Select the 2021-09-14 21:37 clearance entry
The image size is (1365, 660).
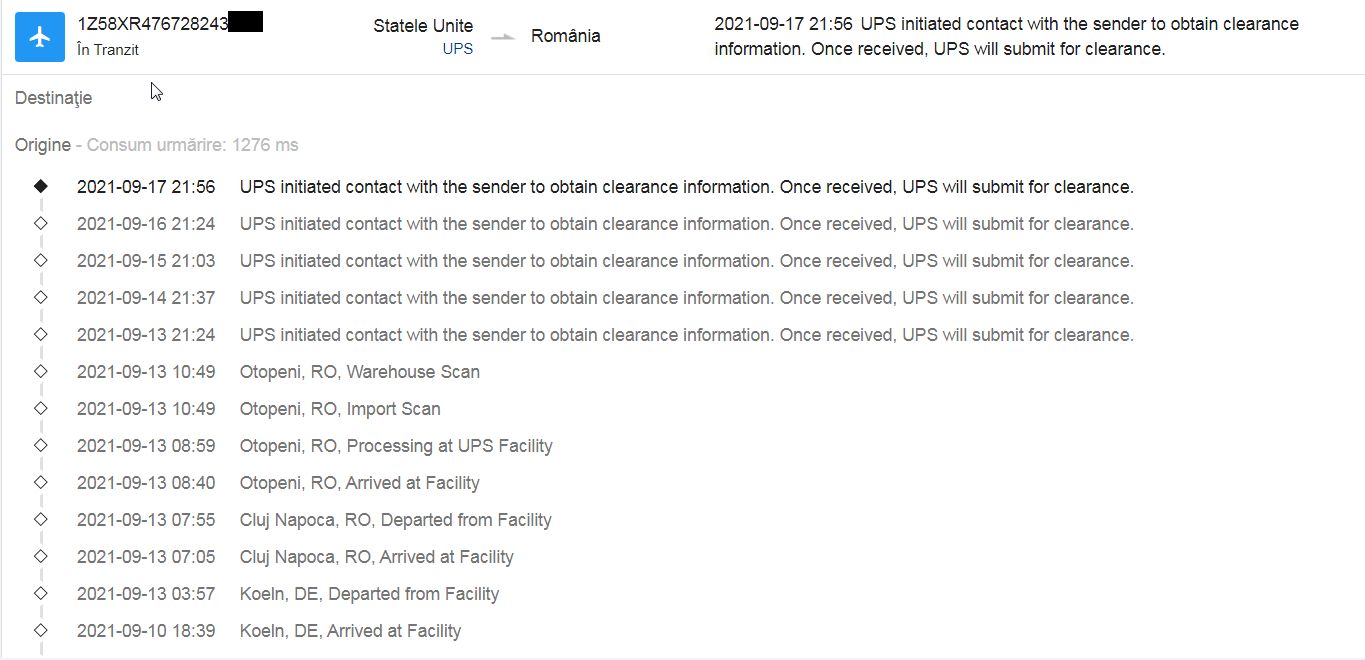[x=605, y=297]
